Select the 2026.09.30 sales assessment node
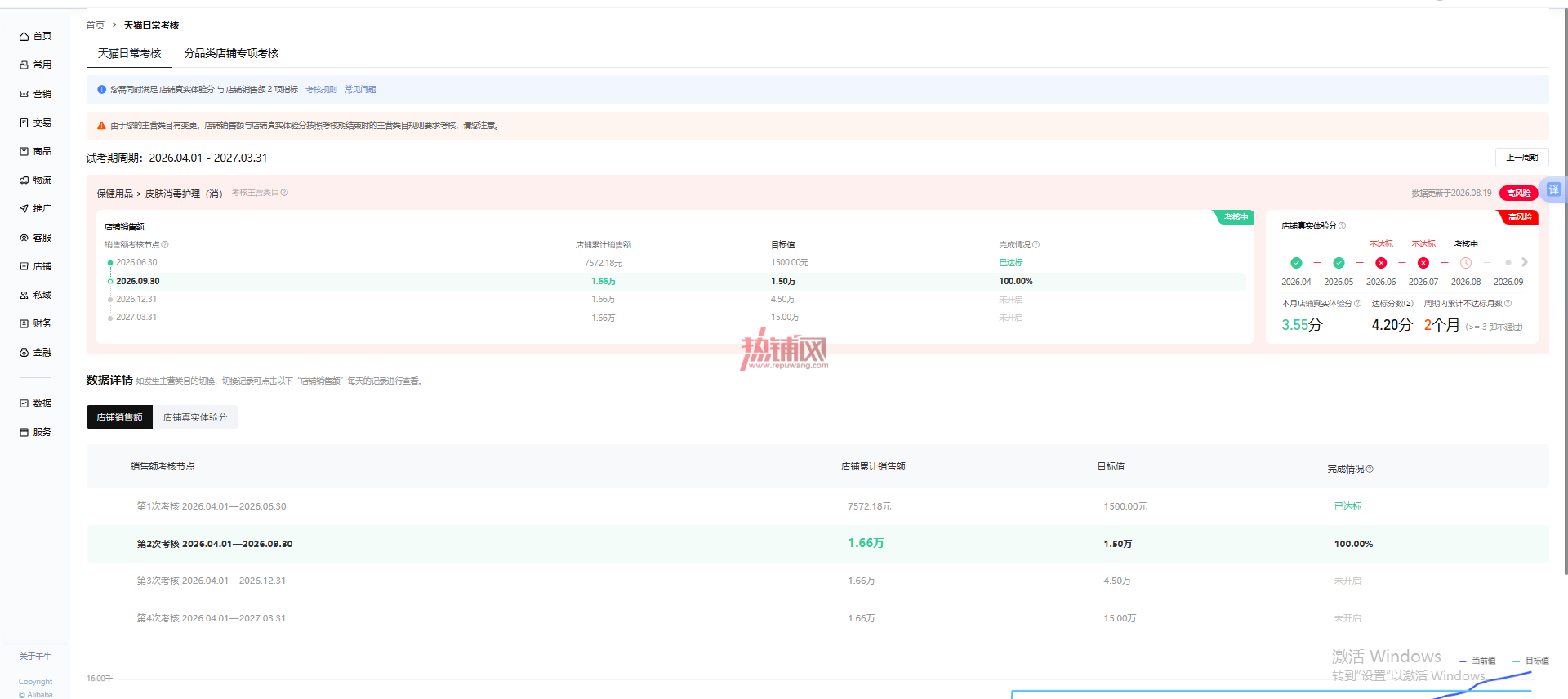 point(137,281)
